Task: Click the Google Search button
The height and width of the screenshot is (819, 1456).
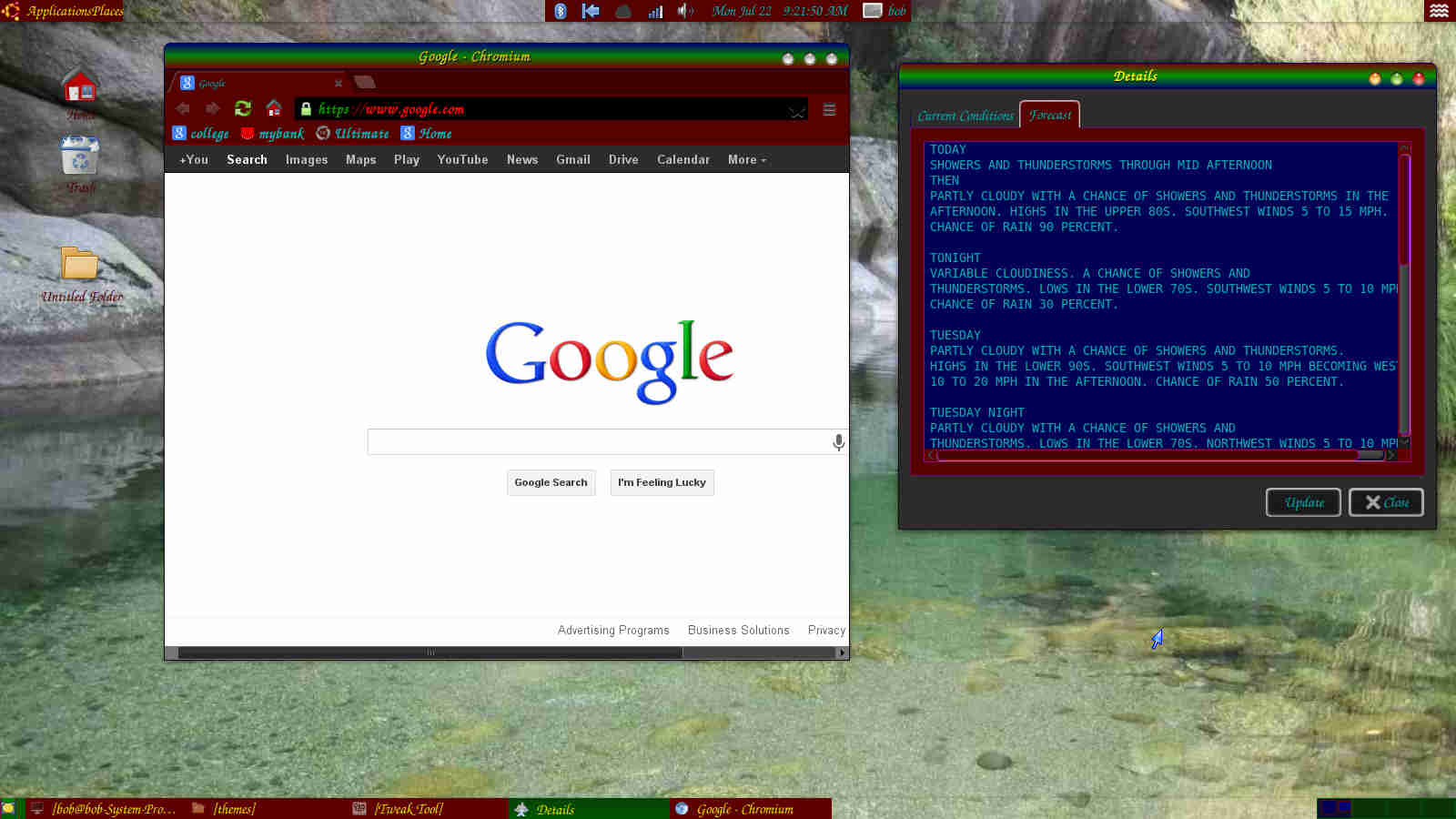Action: (551, 482)
